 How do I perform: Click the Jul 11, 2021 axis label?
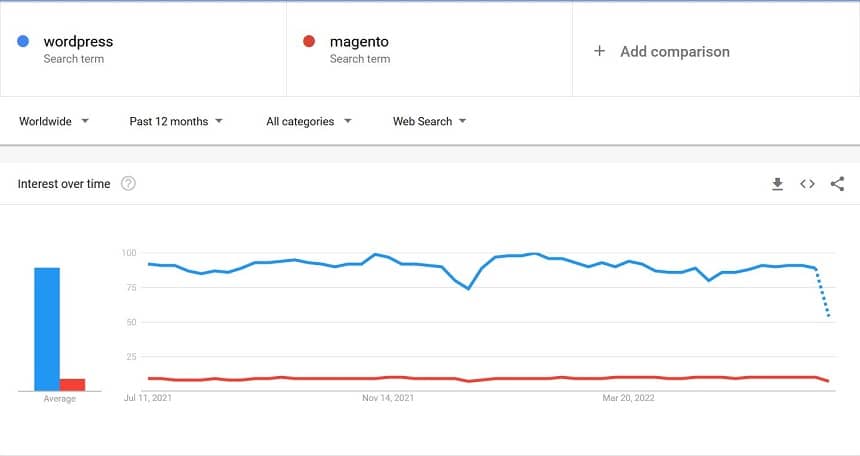pos(148,398)
